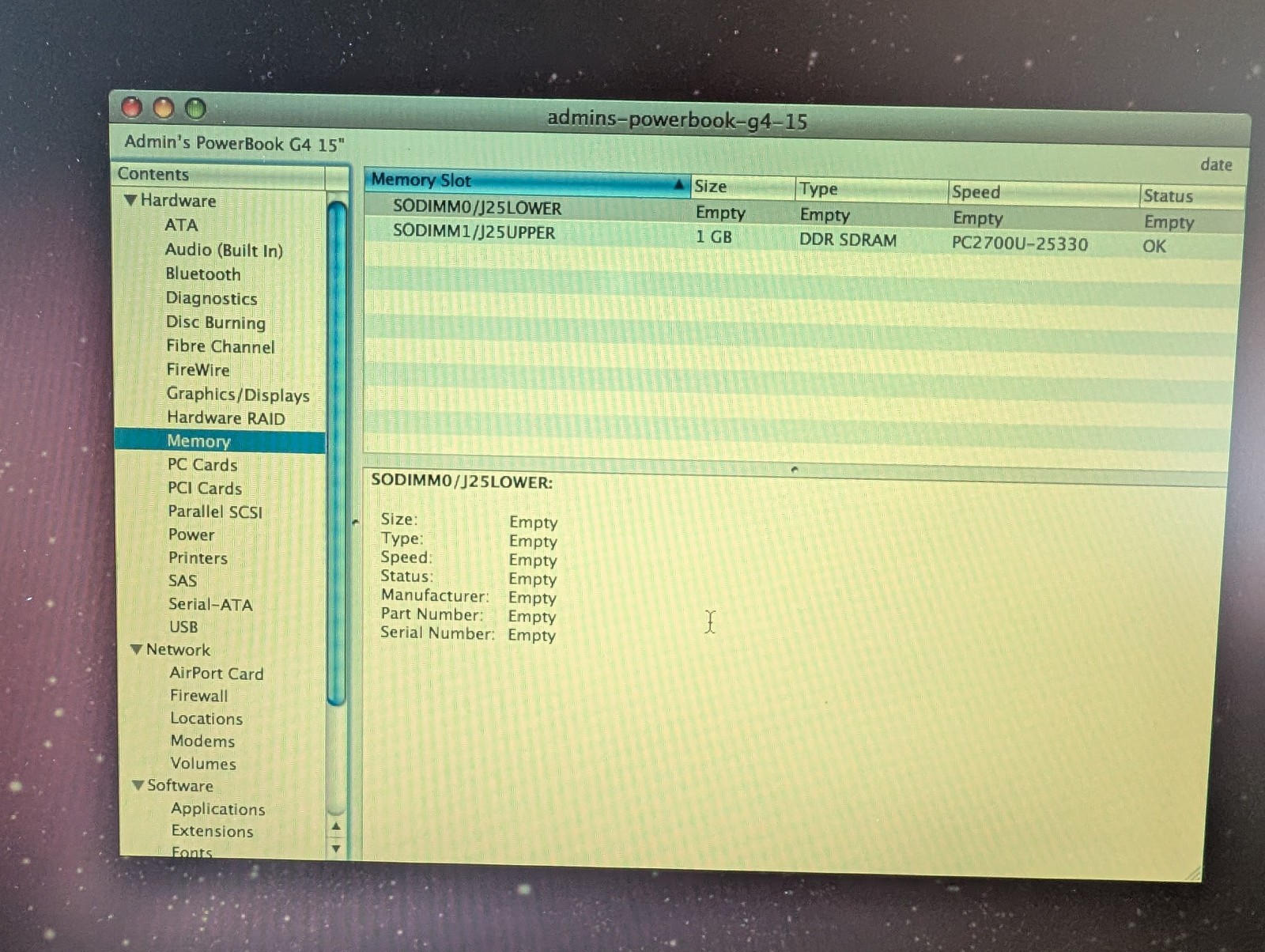Select Diagnostics in the sidebar
The image size is (1265, 952).
point(211,298)
